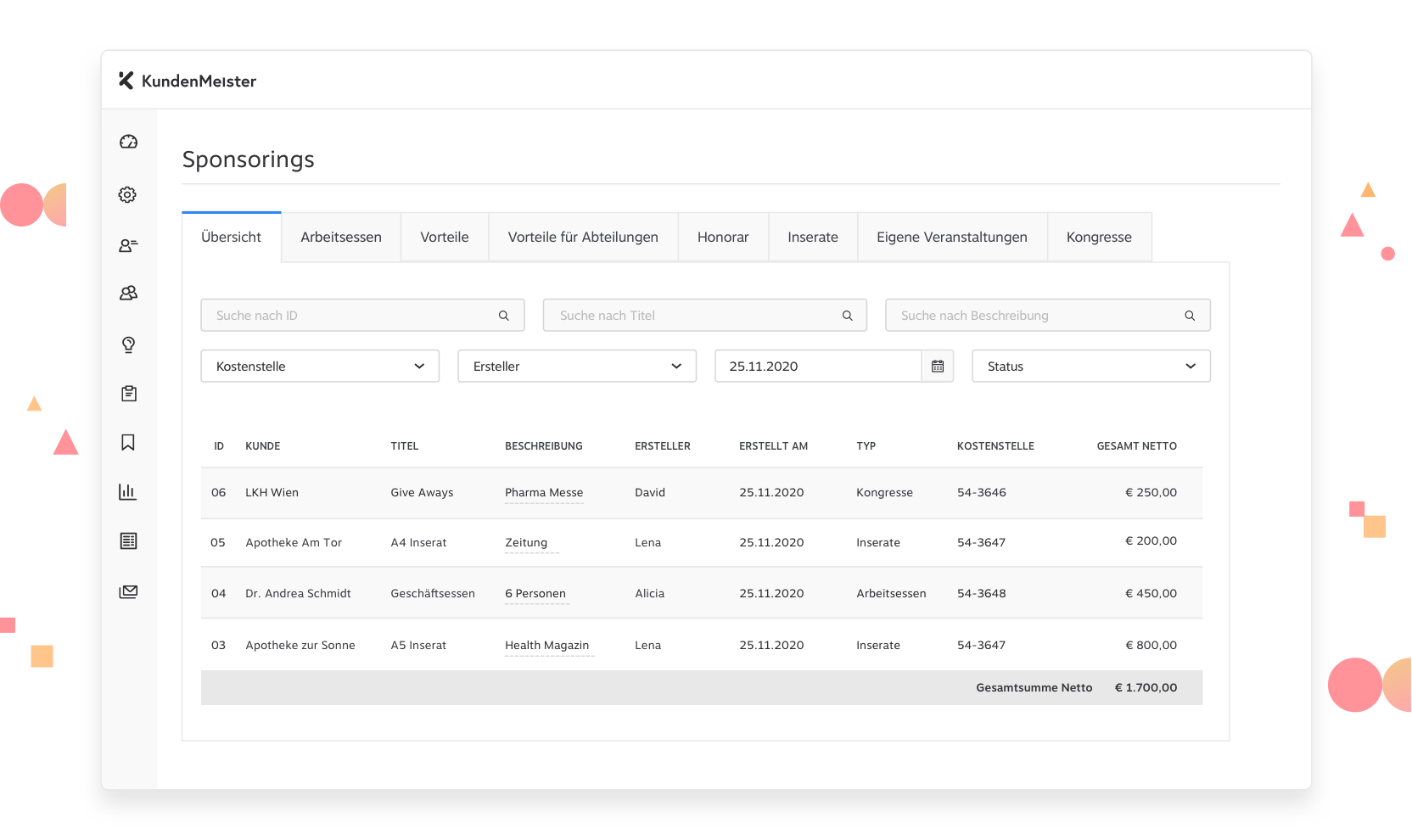Image resolution: width=1412 pixels, height=840 pixels.
Task: Open the Zeitung description link
Action: click(526, 543)
